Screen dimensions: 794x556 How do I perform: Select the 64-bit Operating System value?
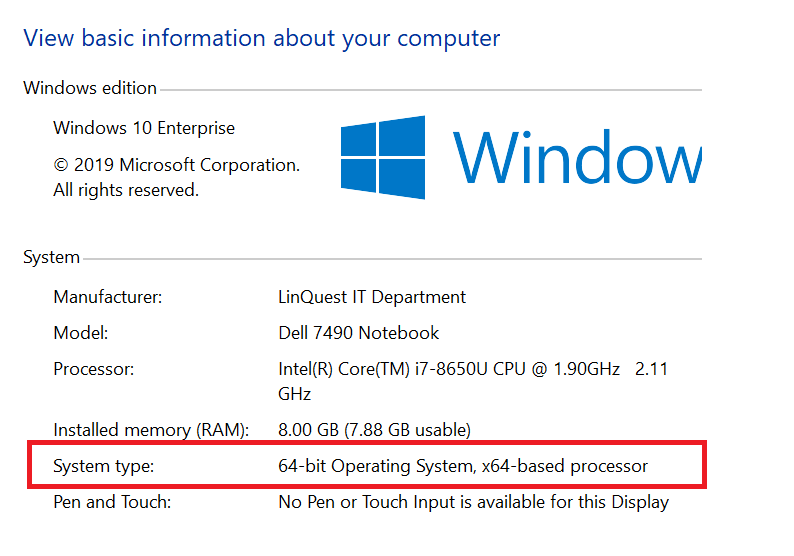pyautogui.click(x=463, y=466)
